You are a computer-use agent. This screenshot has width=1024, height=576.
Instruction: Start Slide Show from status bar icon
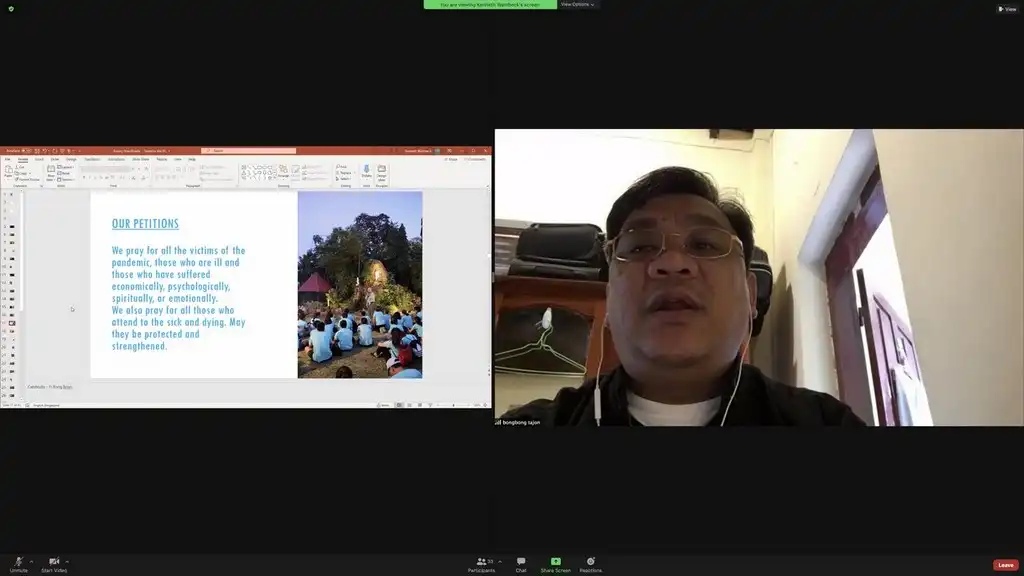pos(430,405)
